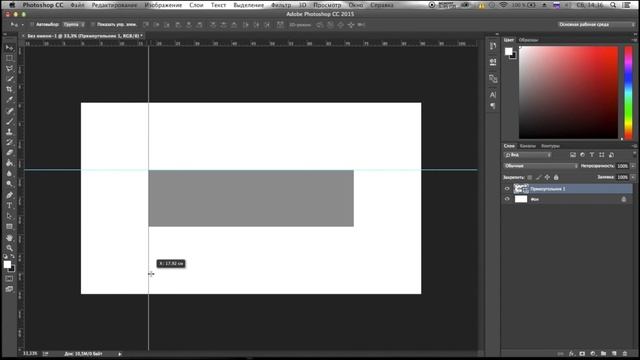Image resolution: width=640 pixels, height=360 pixels.
Task: Open fill slider dropdown arrow
Action: tap(633, 177)
